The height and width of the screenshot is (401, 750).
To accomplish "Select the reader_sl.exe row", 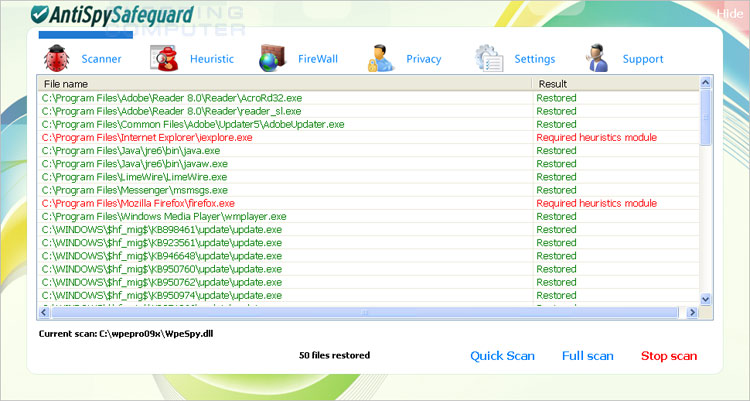I will point(368,111).
